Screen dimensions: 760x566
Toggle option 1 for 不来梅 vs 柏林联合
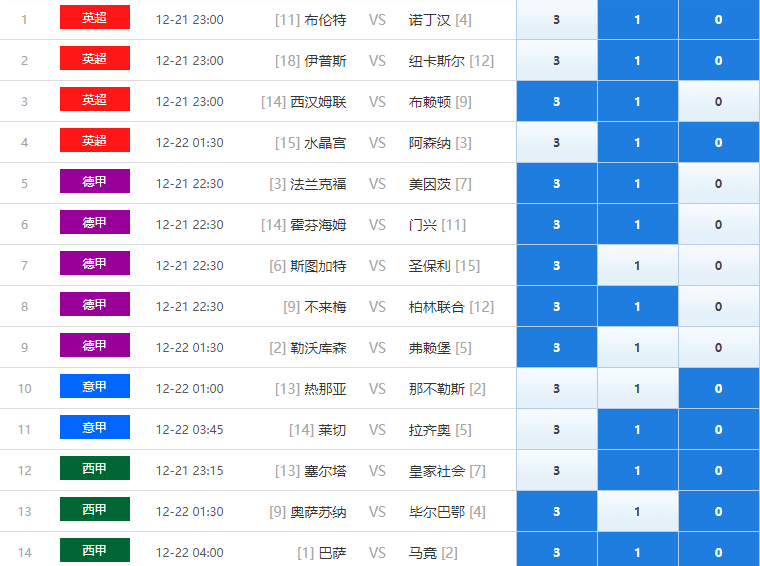[638, 306]
